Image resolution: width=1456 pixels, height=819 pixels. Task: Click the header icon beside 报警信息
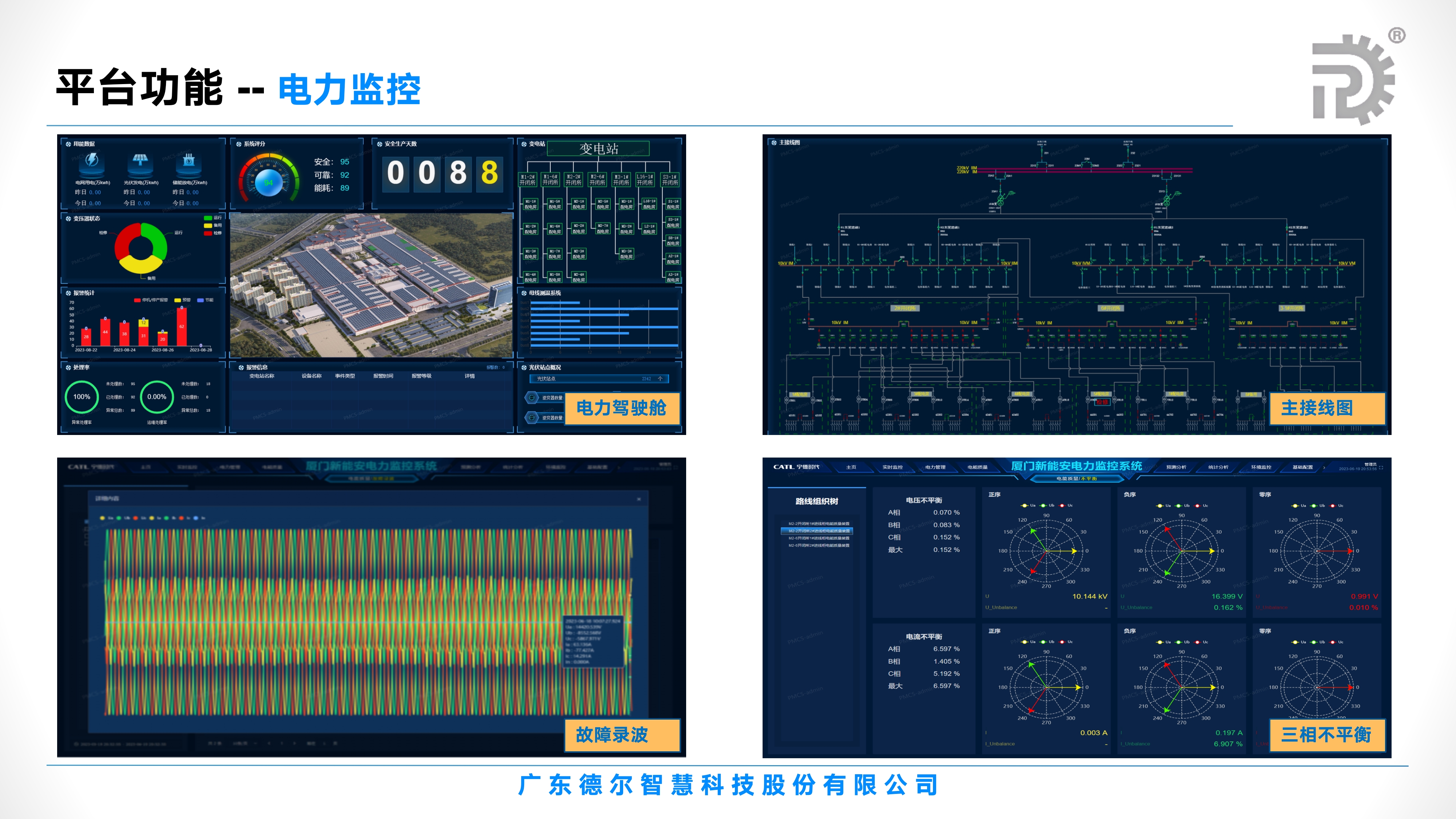coord(241,368)
